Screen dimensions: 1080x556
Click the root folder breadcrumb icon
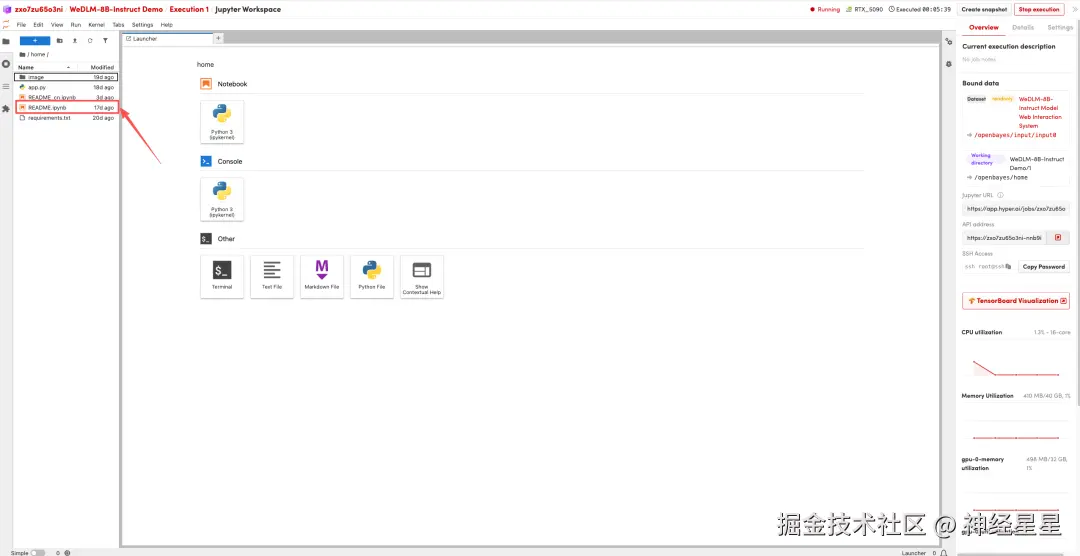(23, 54)
